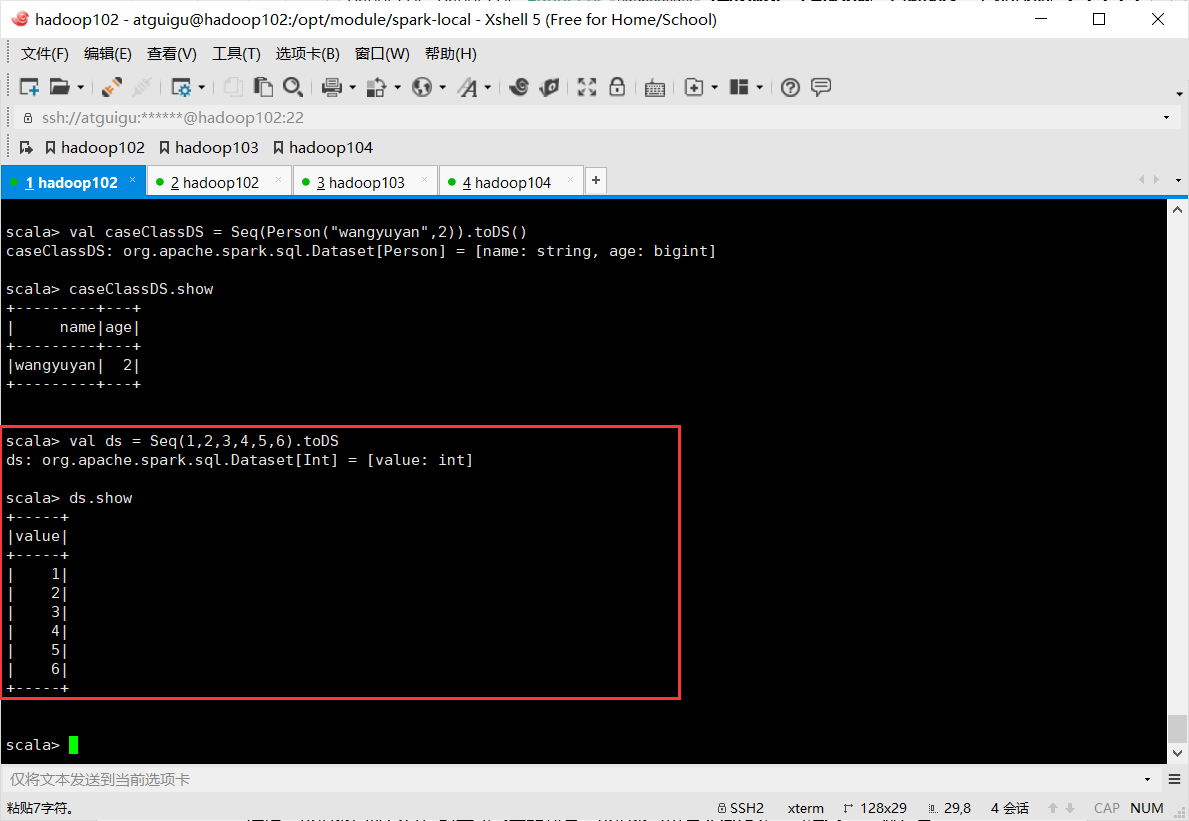Click the feedback speech bubble icon
The width and height of the screenshot is (1189, 821).
(820, 87)
